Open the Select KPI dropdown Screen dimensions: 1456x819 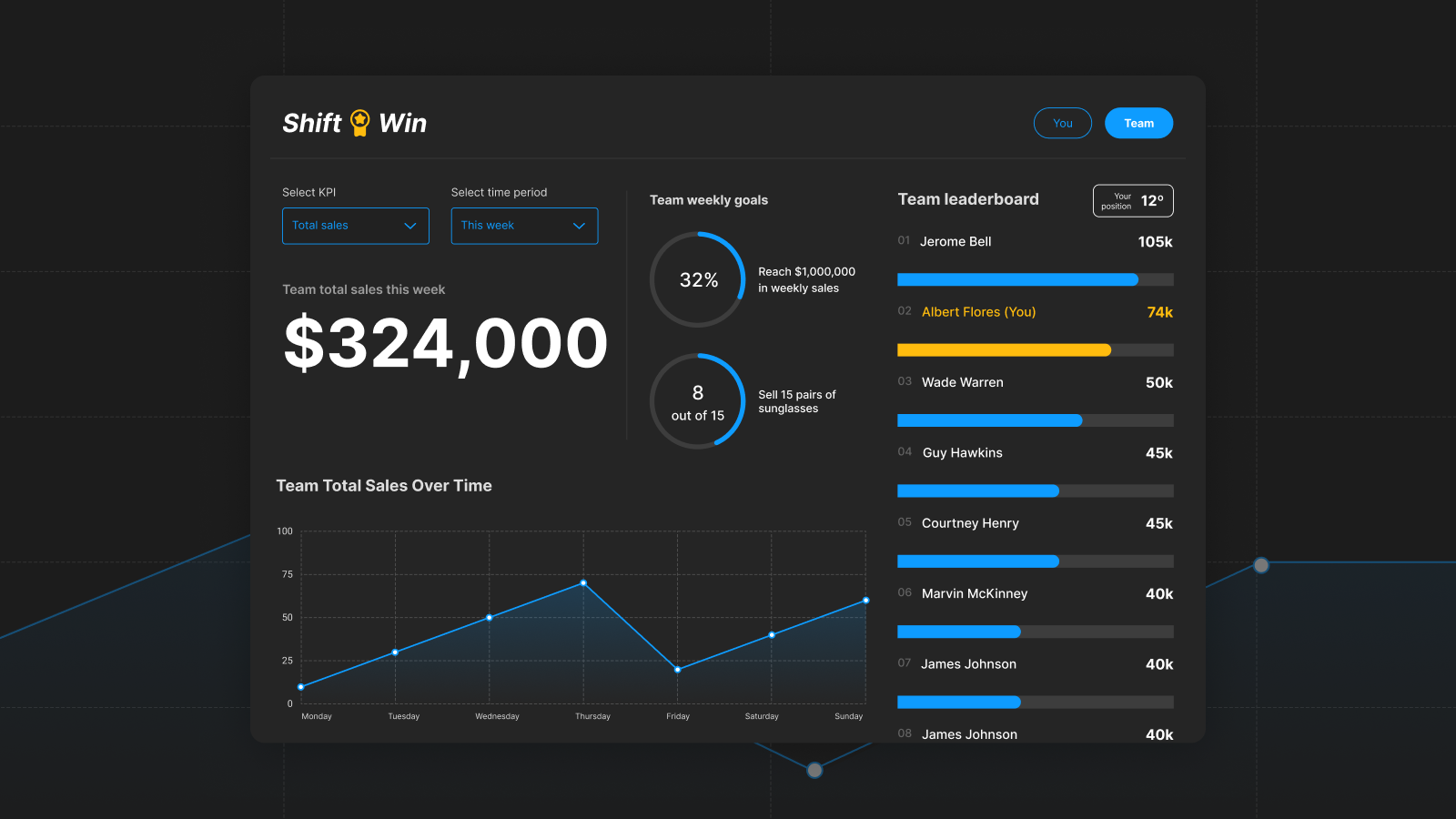[x=356, y=226]
